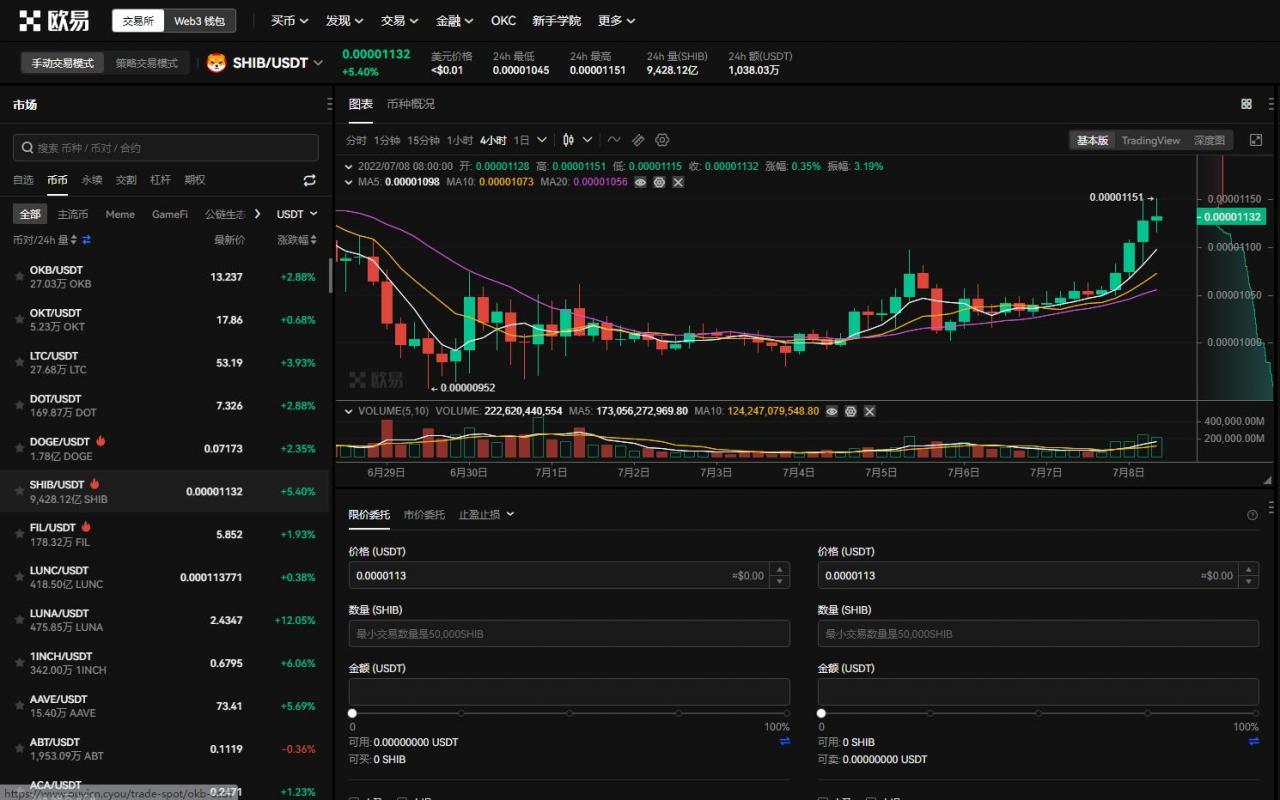Viewport: 1280px width, 800px height.
Task: Star OKB/USDT as favorite
Action: (19, 277)
